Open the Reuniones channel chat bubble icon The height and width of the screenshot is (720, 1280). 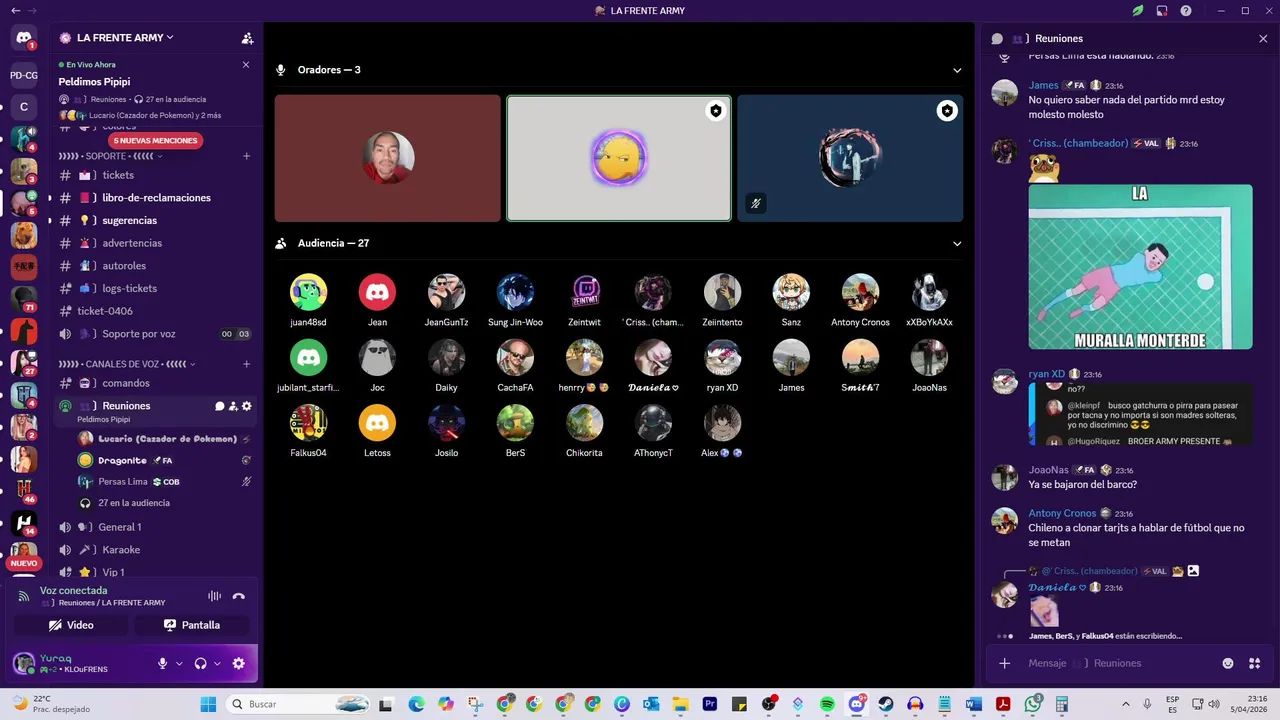click(x=219, y=406)
